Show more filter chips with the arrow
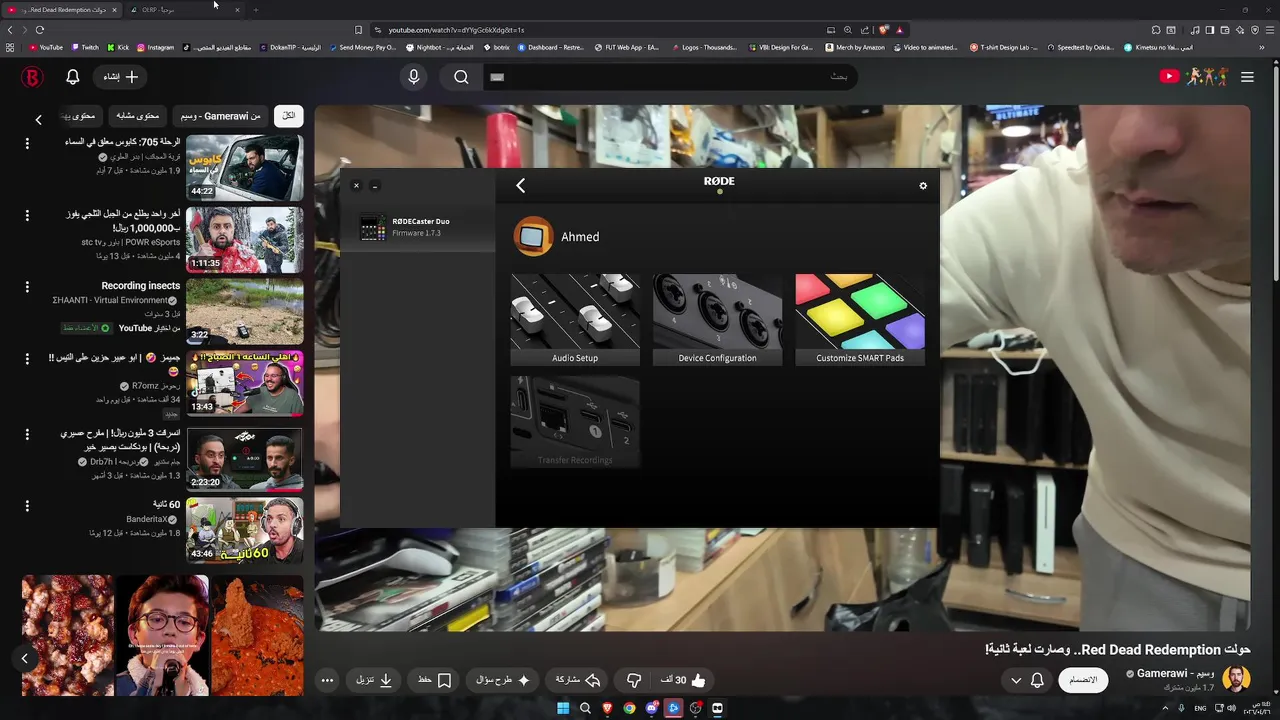This screenshot has width=1280, height=720. click(38, 119)
